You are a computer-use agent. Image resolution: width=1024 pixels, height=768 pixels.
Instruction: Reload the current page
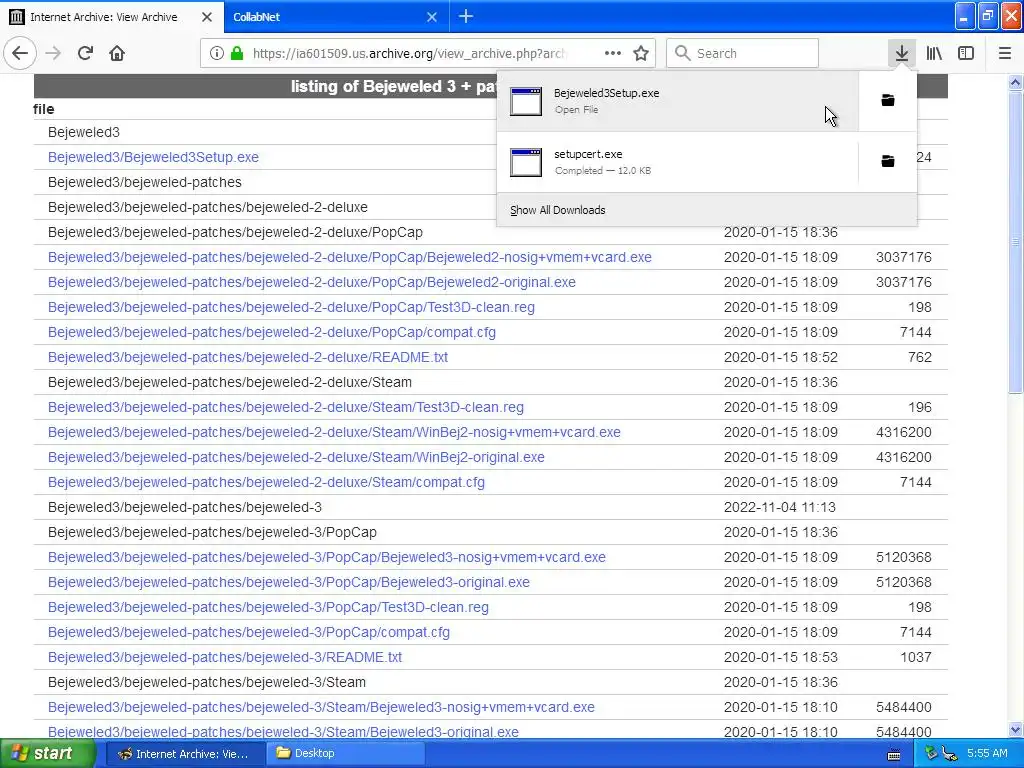click(x=85, y=54)
